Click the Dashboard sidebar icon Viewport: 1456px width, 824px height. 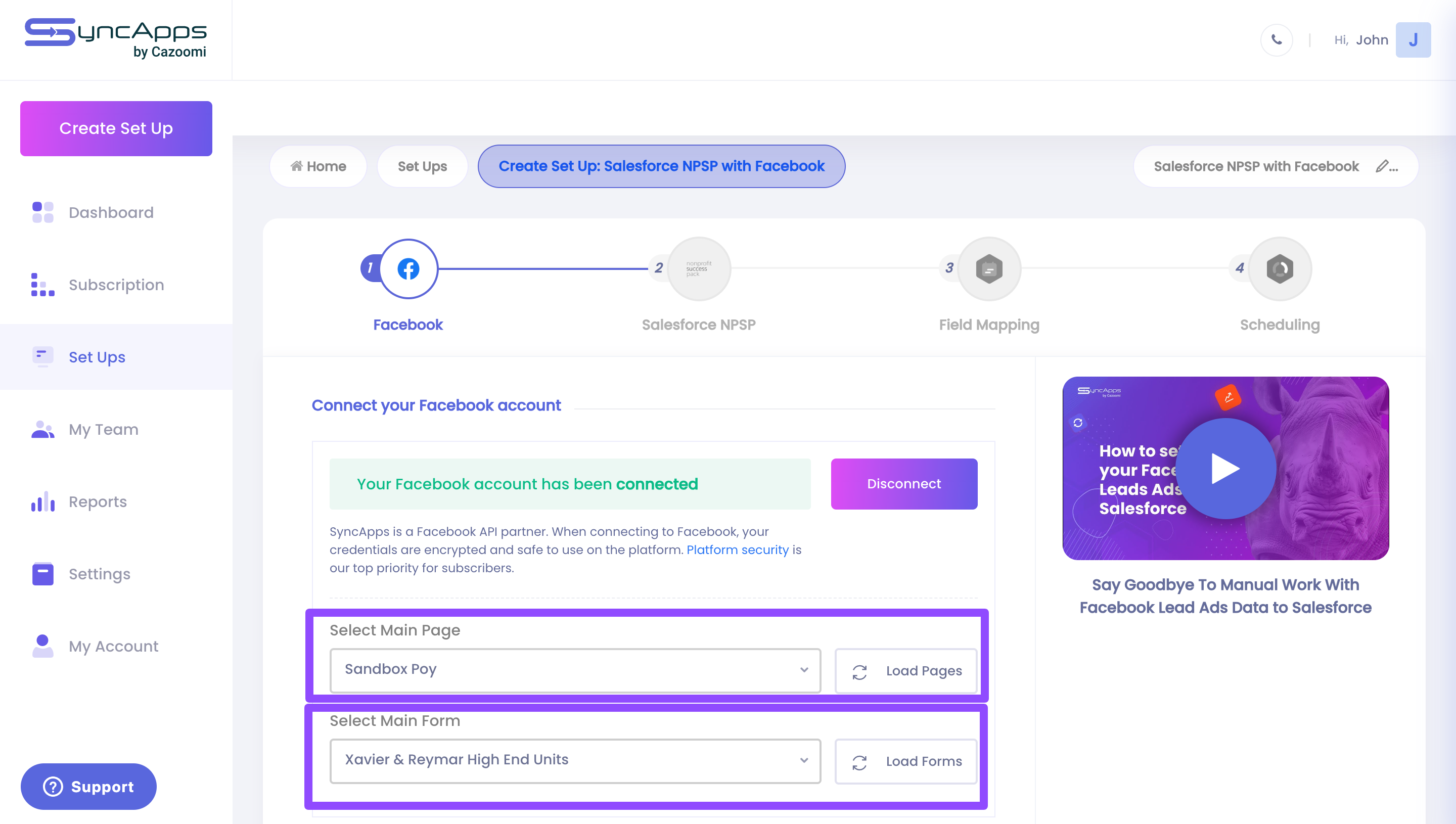(43, 212)
